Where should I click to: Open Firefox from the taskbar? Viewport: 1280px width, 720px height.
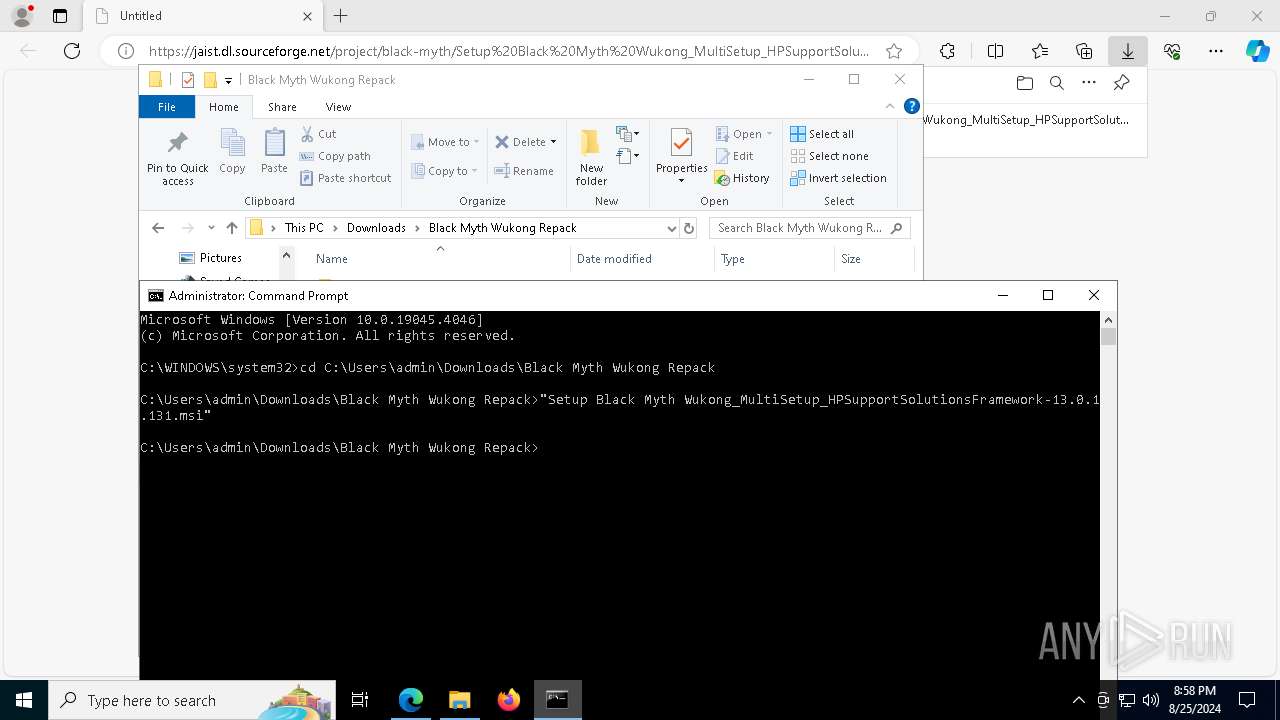[509, 700]
